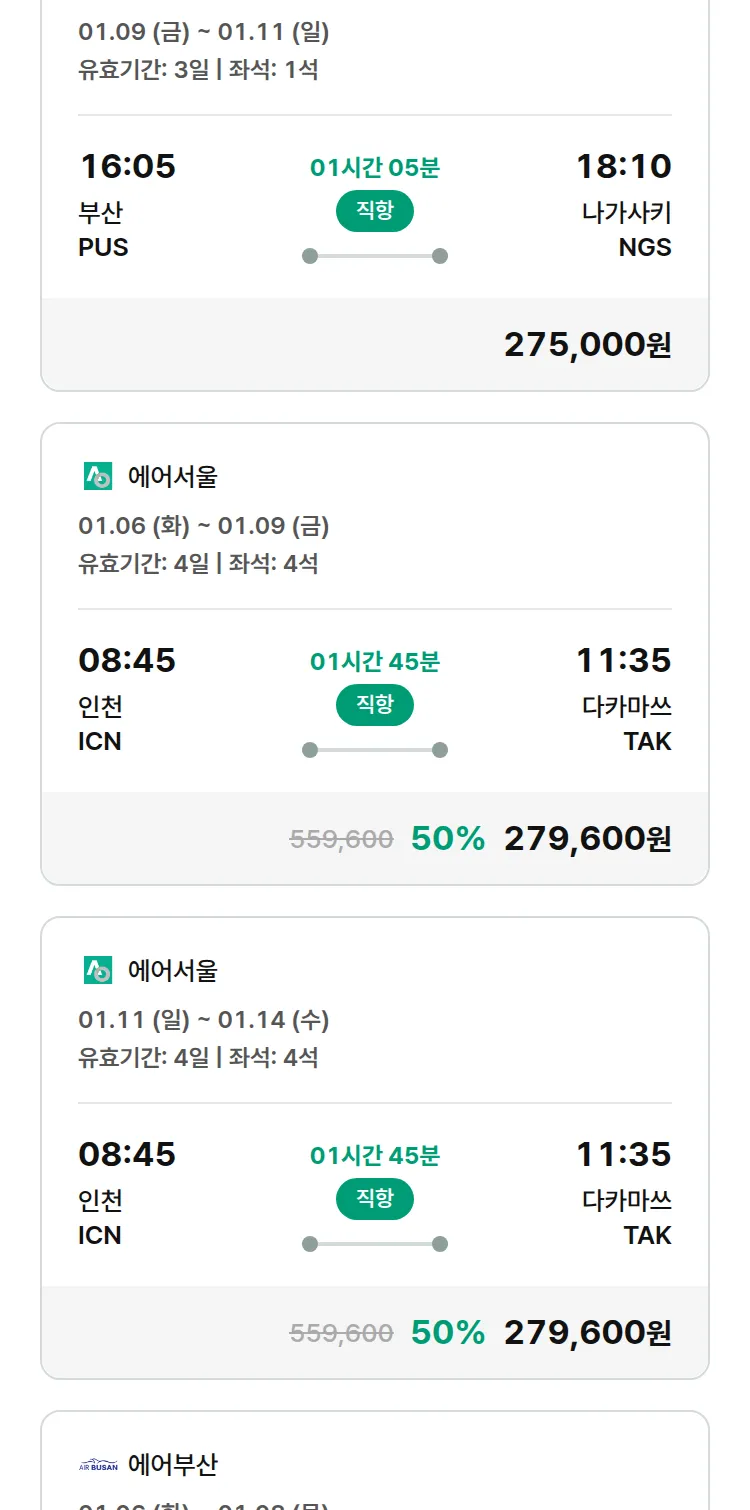Tap 직항 badge on 01.06 Incheon flight

tap(374, 705)
